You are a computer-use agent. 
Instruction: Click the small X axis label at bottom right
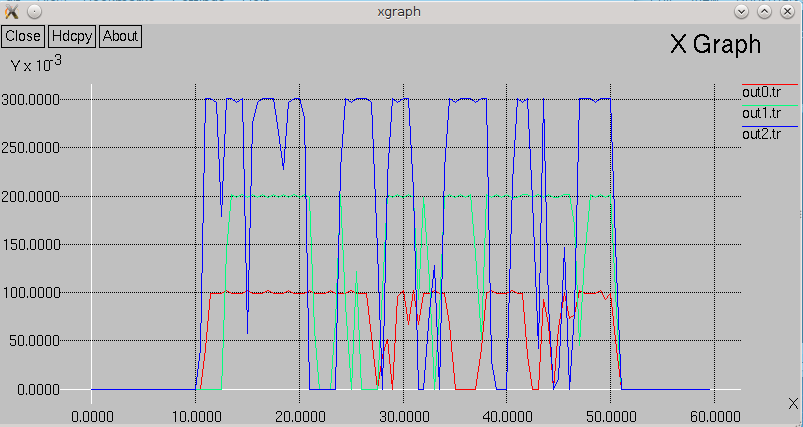click(x=793, y=402)
